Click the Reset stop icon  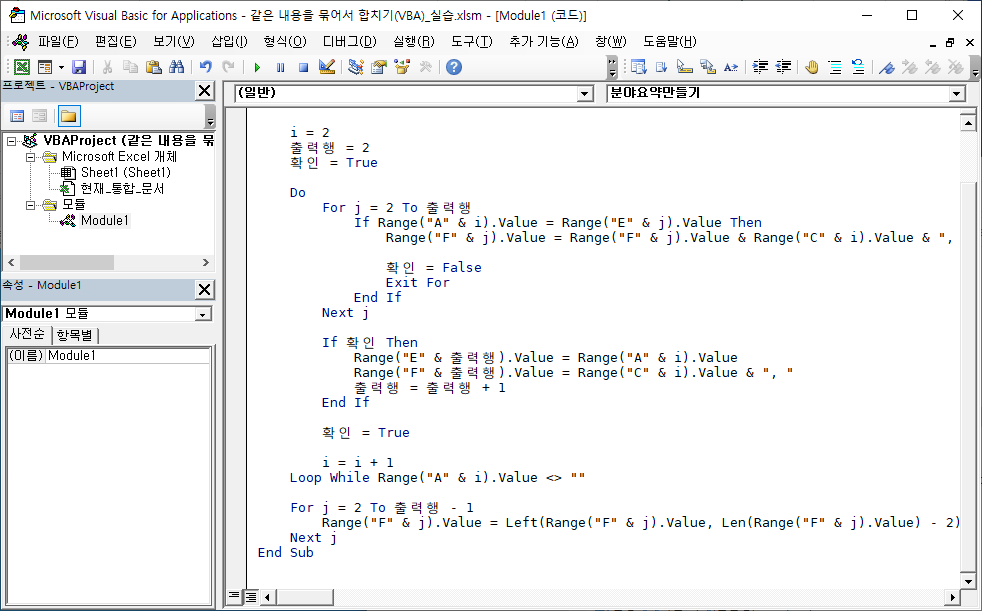pyautogui.click(x=304, y=67)
